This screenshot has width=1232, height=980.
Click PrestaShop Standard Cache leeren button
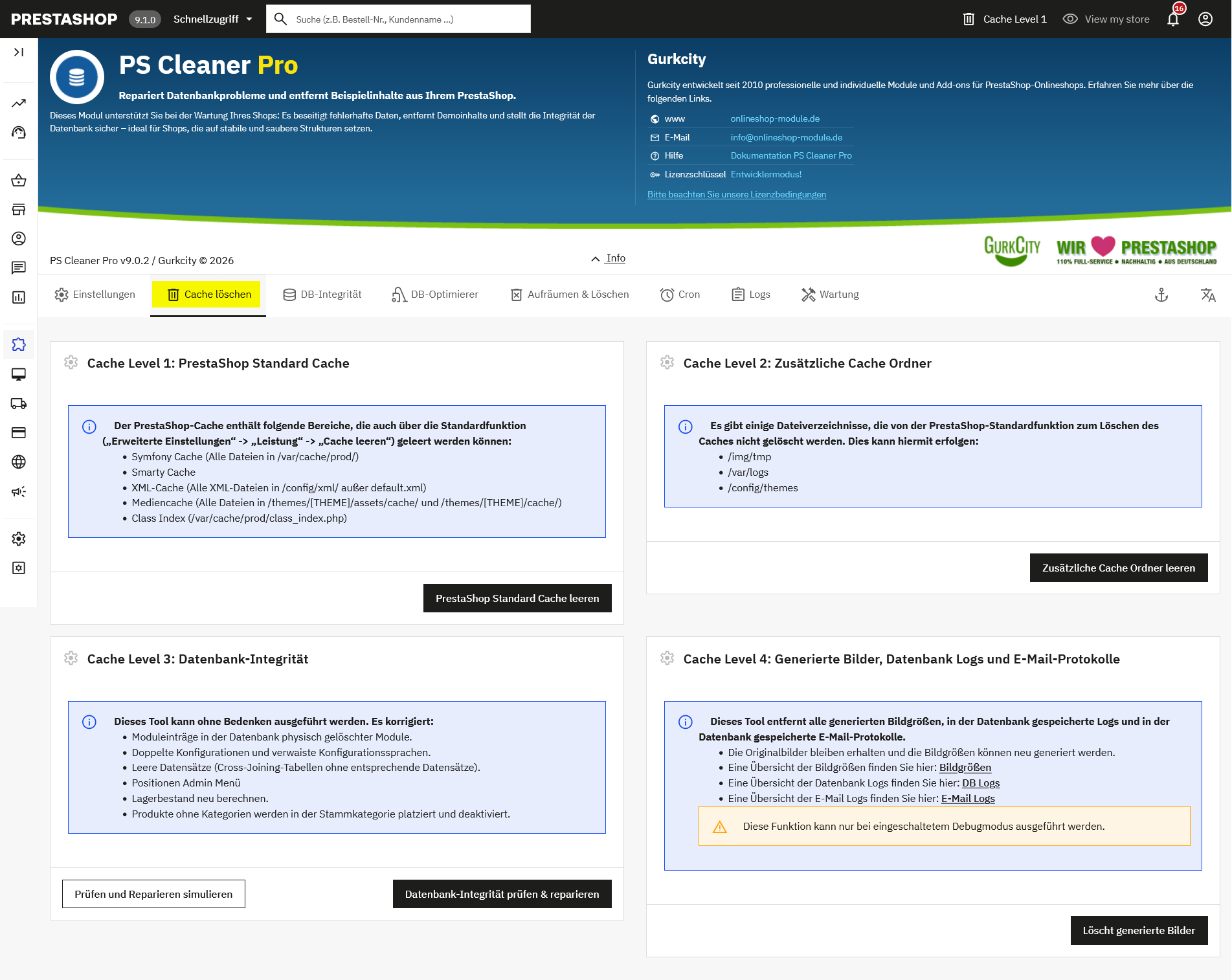click(x=517, y=598)
